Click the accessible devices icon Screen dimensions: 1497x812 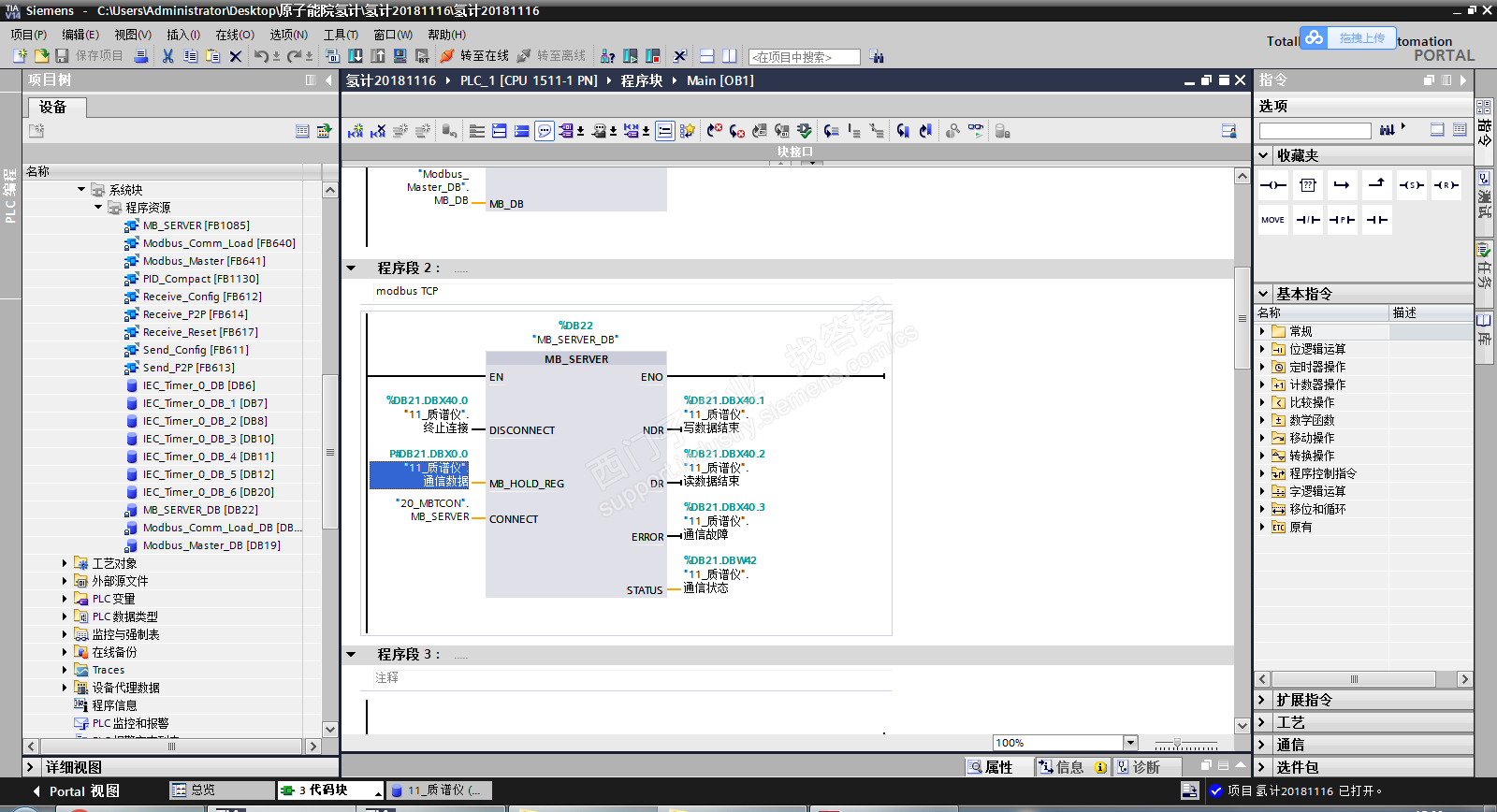pos(607,56)
